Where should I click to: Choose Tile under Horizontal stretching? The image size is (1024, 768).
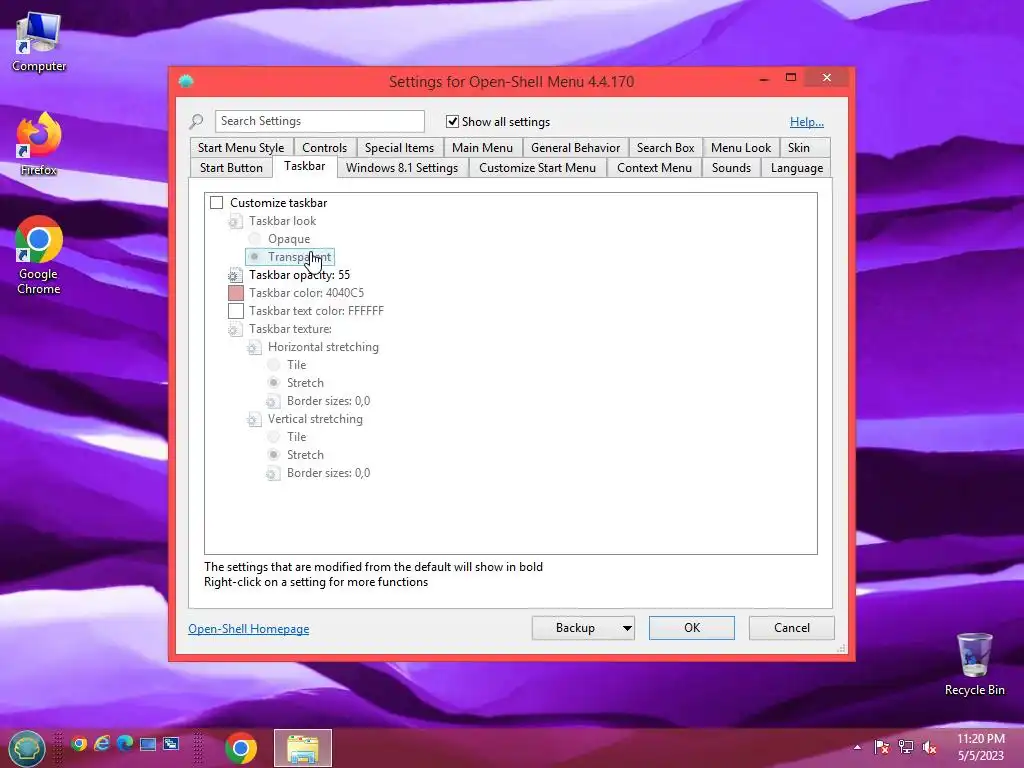274,365
